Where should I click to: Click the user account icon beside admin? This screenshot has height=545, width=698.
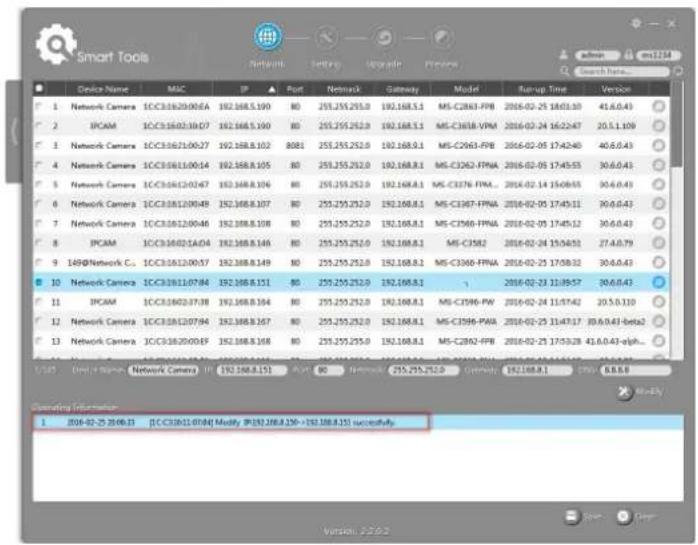564,55
